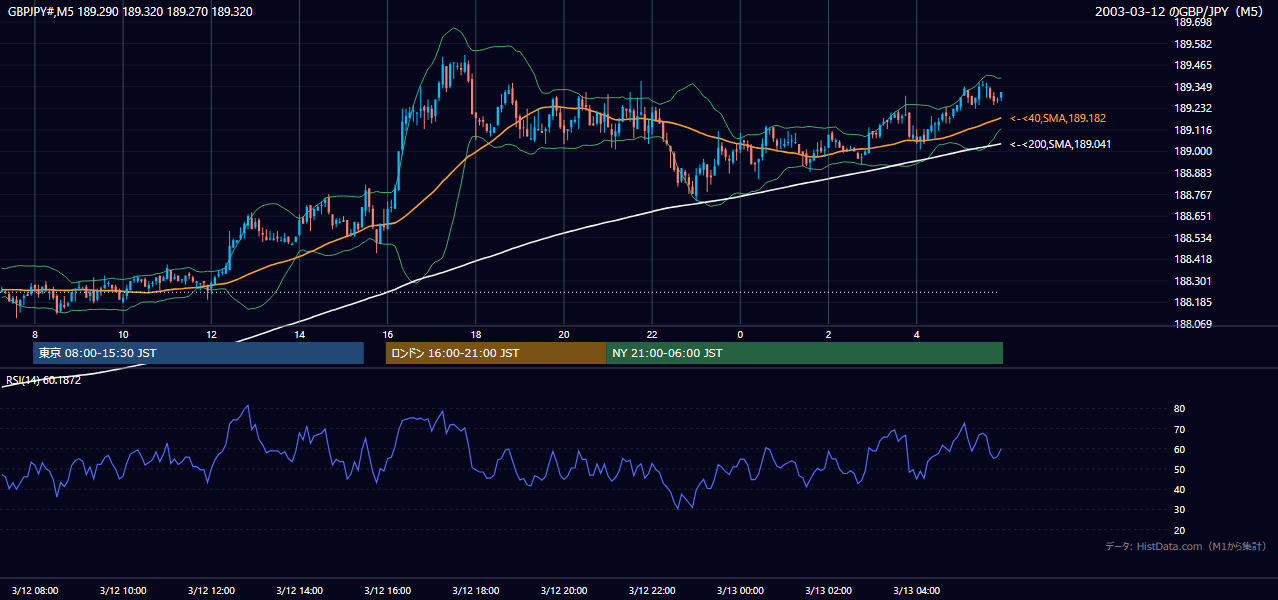Screen dimensions: 1278x600
Task: Click the 3/13 04:00 time label
Action: pos(917,591)
